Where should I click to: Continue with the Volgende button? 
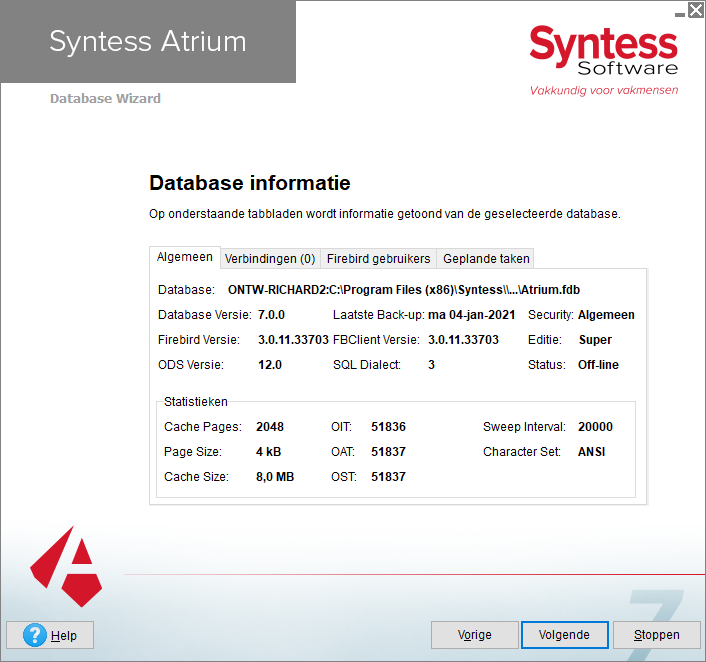click(x=565, y=635)
